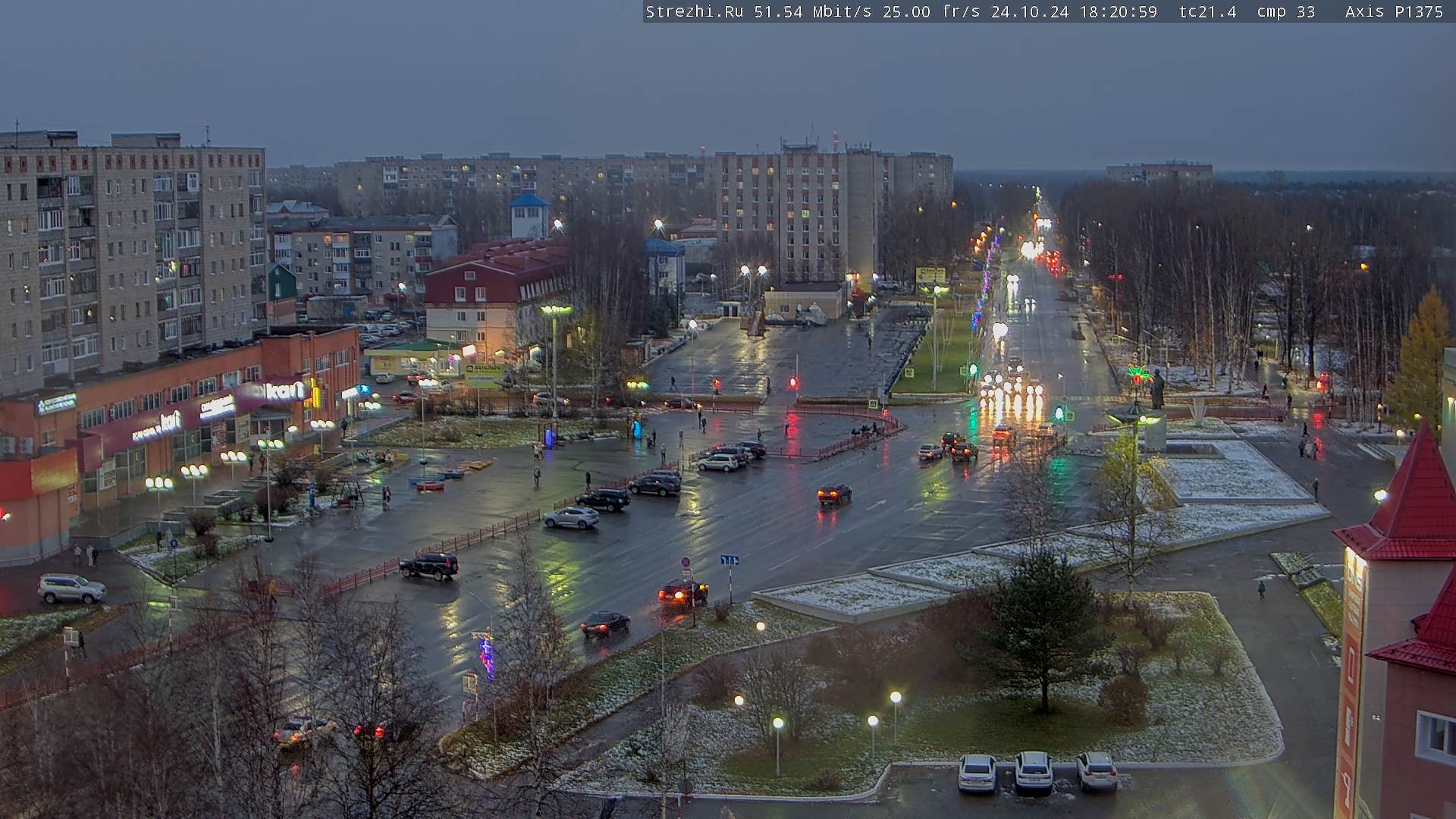Click the 18:20:59 time stamp
Image resolution: width=1456 pixels, height=819 pixels.
1119,11
